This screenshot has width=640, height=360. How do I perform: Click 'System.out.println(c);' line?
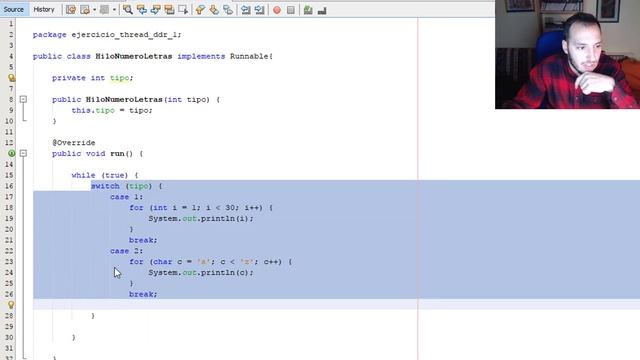pyautogui.click(x=201, y=273)
